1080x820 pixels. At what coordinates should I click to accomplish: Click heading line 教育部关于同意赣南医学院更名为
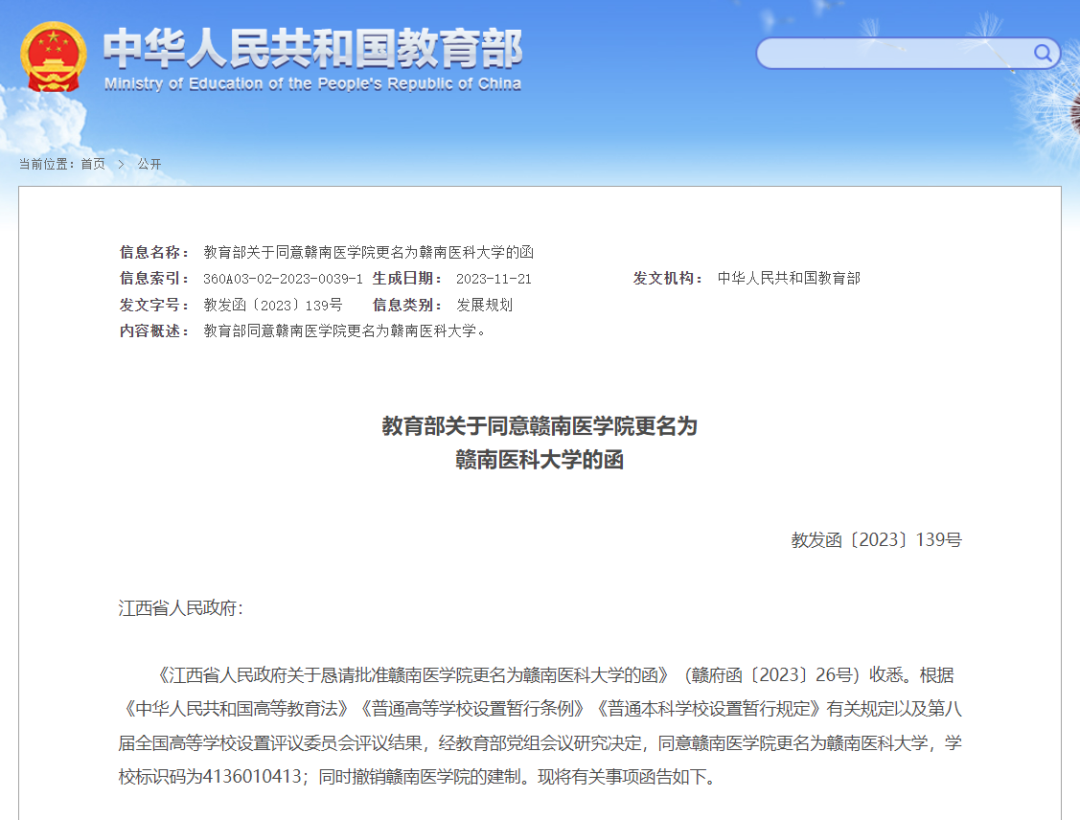click(540, 426)
